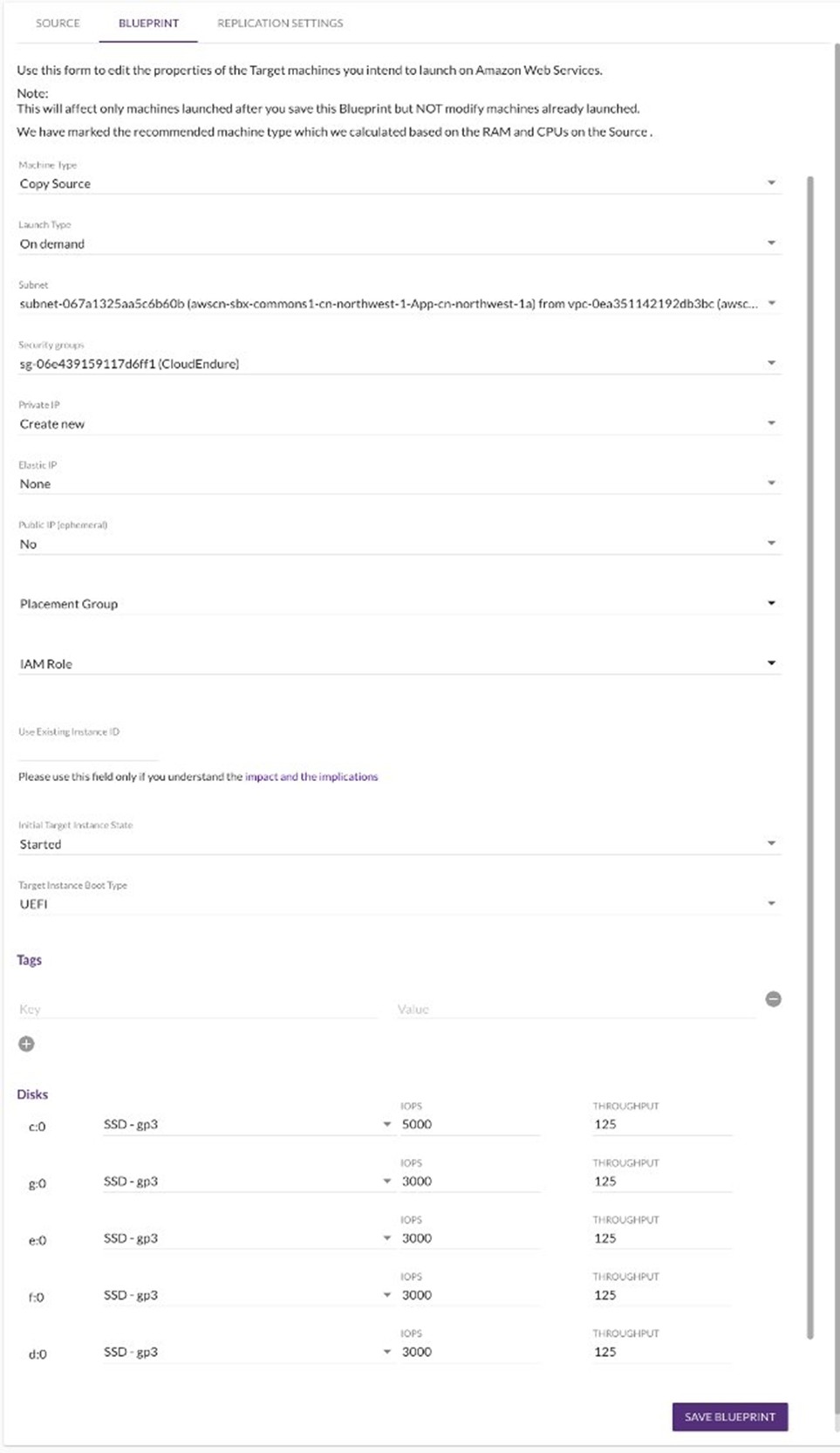This screenshot has height=1453, width=840.
Task: Click the add tag plus icon
Action: (x=26, y=1044)
